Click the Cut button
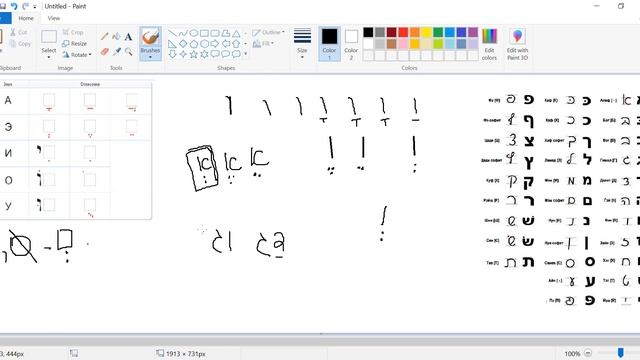Image resolution: width=640 pixels, height=360 pixels. (x=19, y=32)
